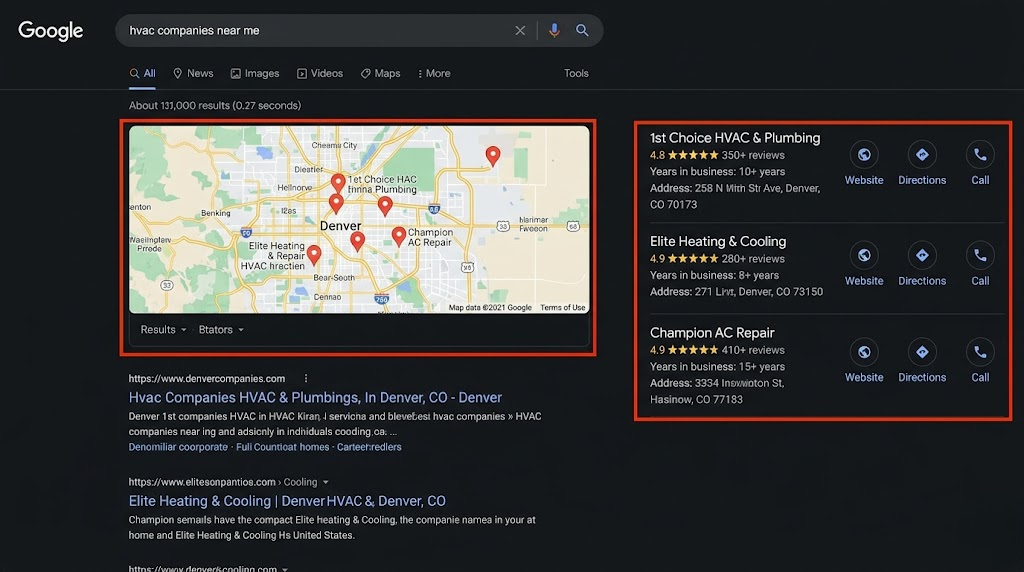
Task: Click the magnifier search button
Action: point(582,30)
